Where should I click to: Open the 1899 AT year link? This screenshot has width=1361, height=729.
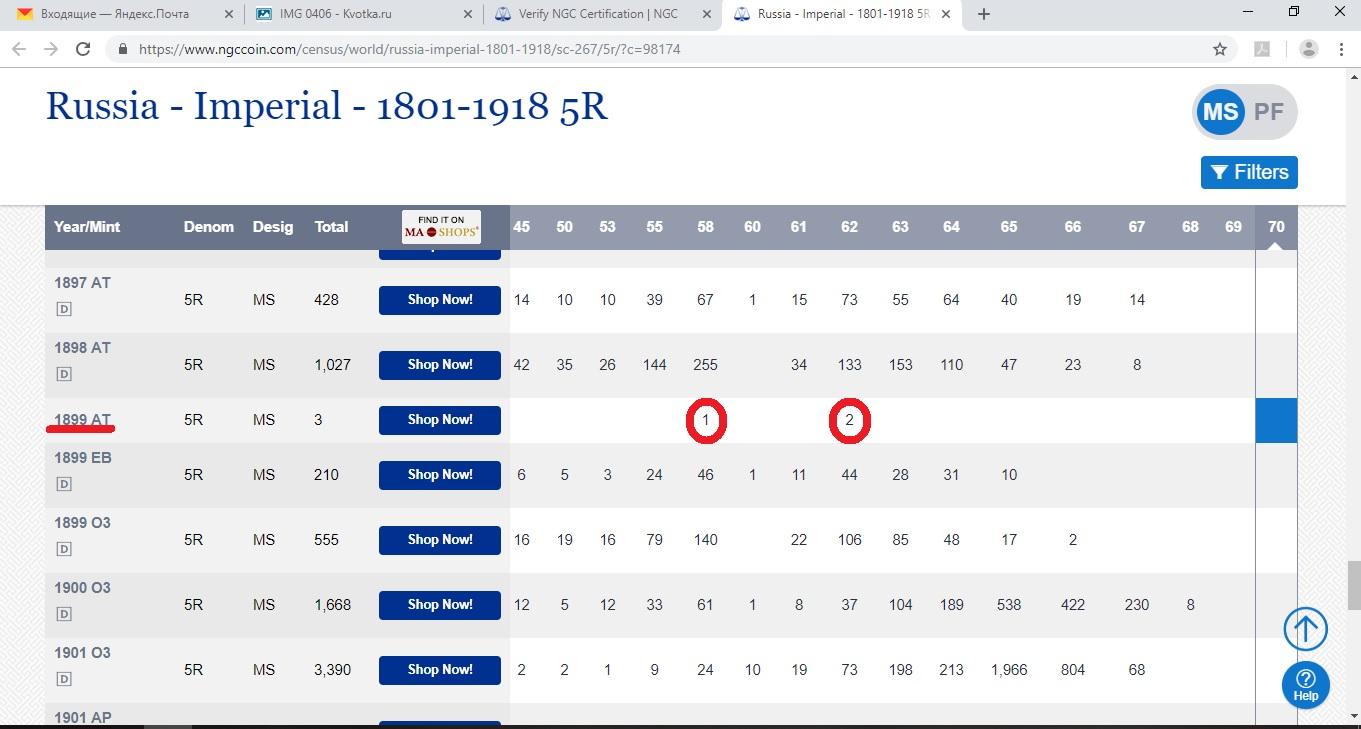[82, 420]
